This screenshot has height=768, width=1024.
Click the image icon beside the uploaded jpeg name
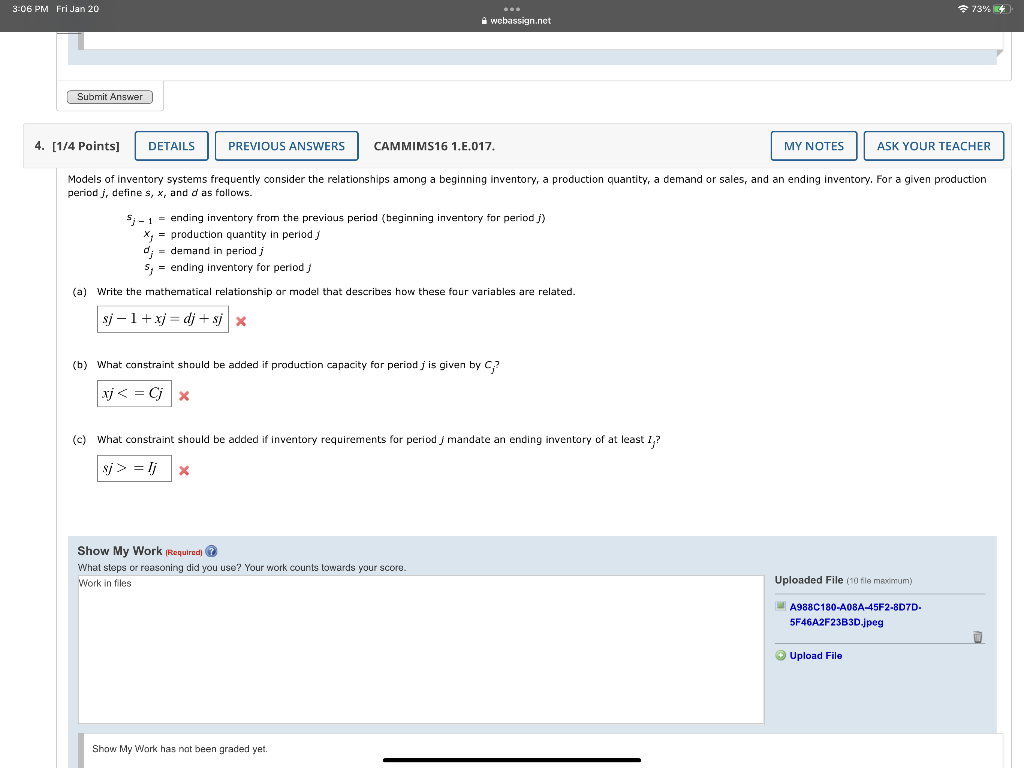coord(780,606)
